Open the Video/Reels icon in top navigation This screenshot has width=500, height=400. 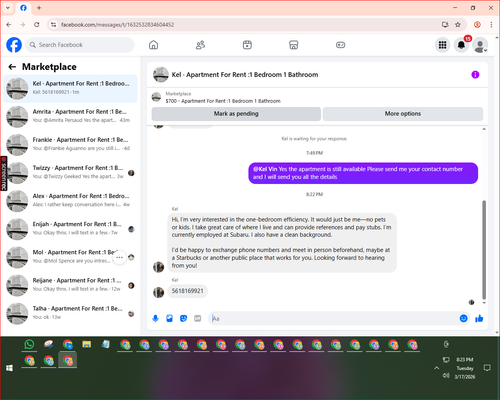(247, 45)
